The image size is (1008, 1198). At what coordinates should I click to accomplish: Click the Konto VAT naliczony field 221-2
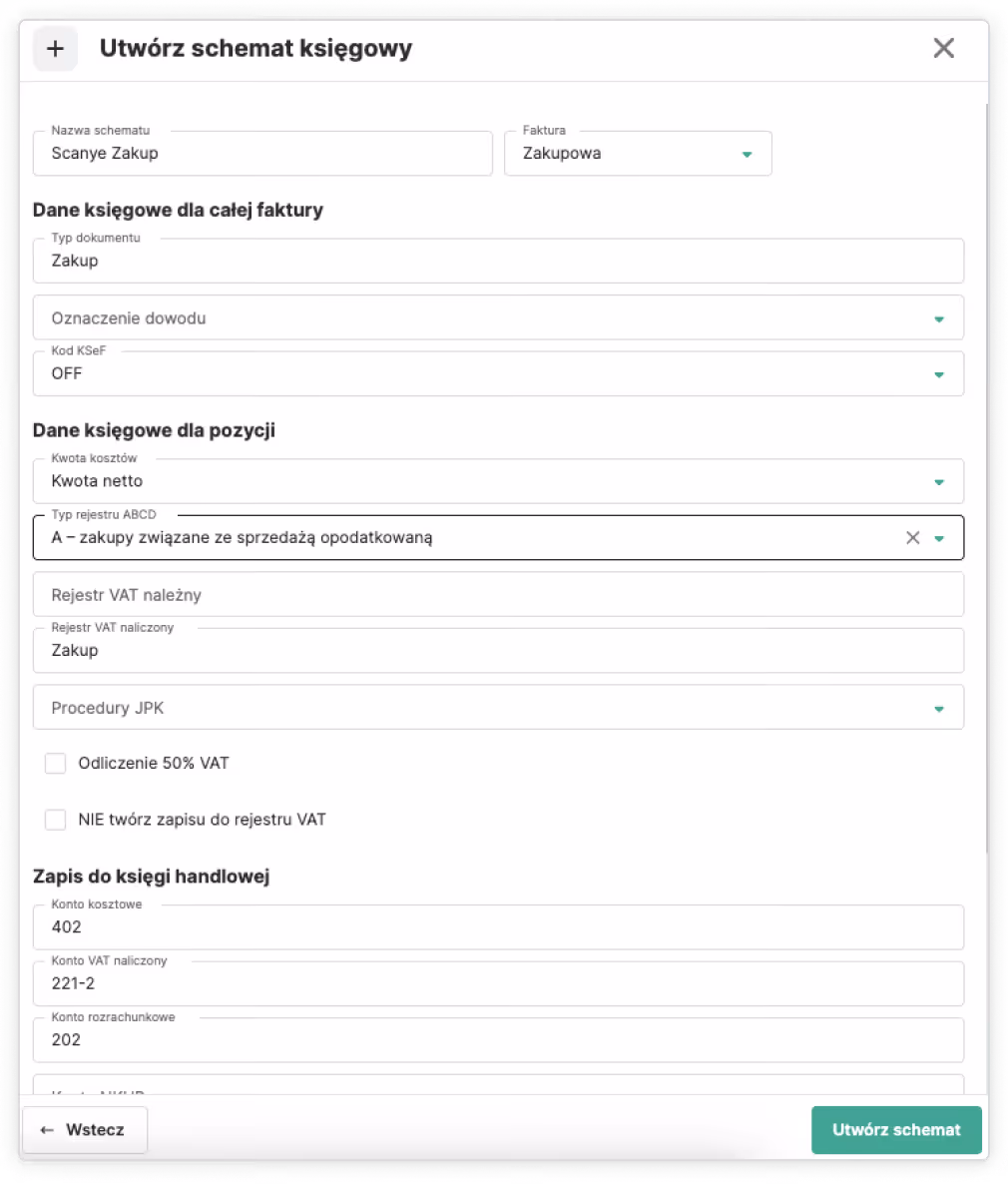point(498,983)
